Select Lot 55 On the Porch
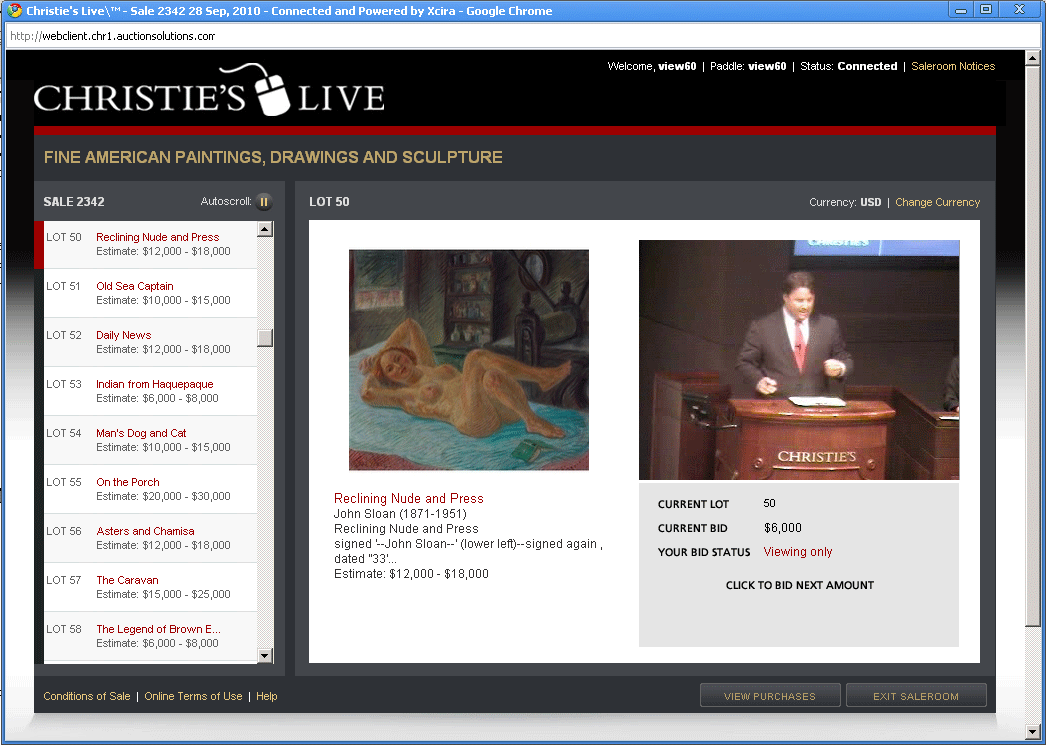Screen dimensions: 1046x745 pyautogui.click(x=127, y=482)
